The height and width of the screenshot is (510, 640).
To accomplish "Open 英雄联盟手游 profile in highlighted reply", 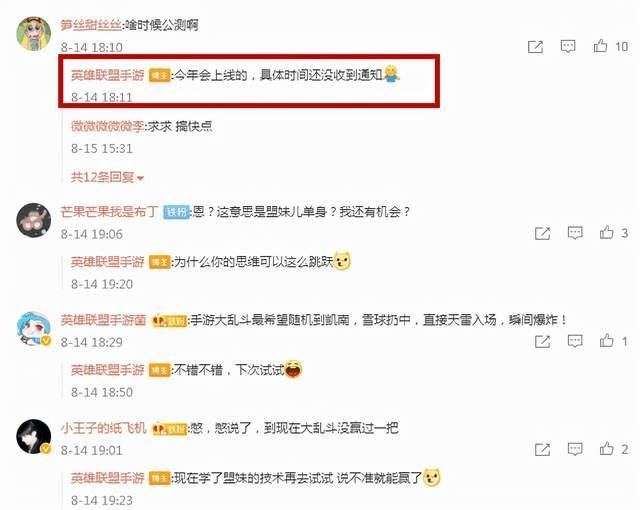I will pos(108,75).
